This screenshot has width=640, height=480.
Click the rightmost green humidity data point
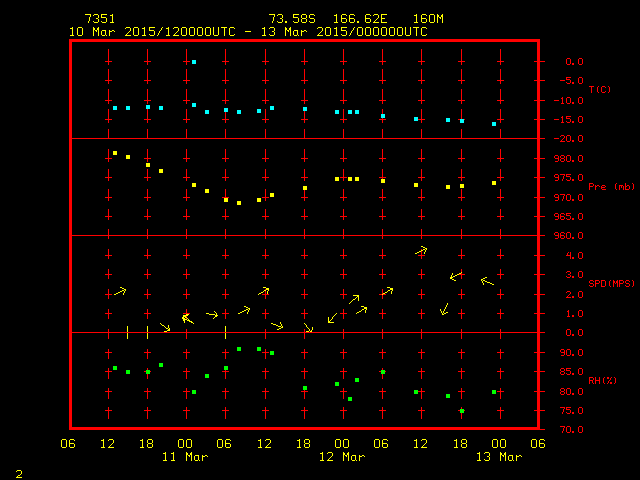[494, 392]
